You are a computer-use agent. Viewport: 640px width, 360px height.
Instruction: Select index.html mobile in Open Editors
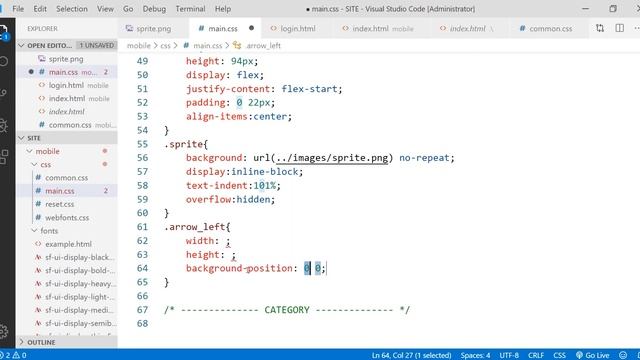pyautogui.click(x=67, y=98)
